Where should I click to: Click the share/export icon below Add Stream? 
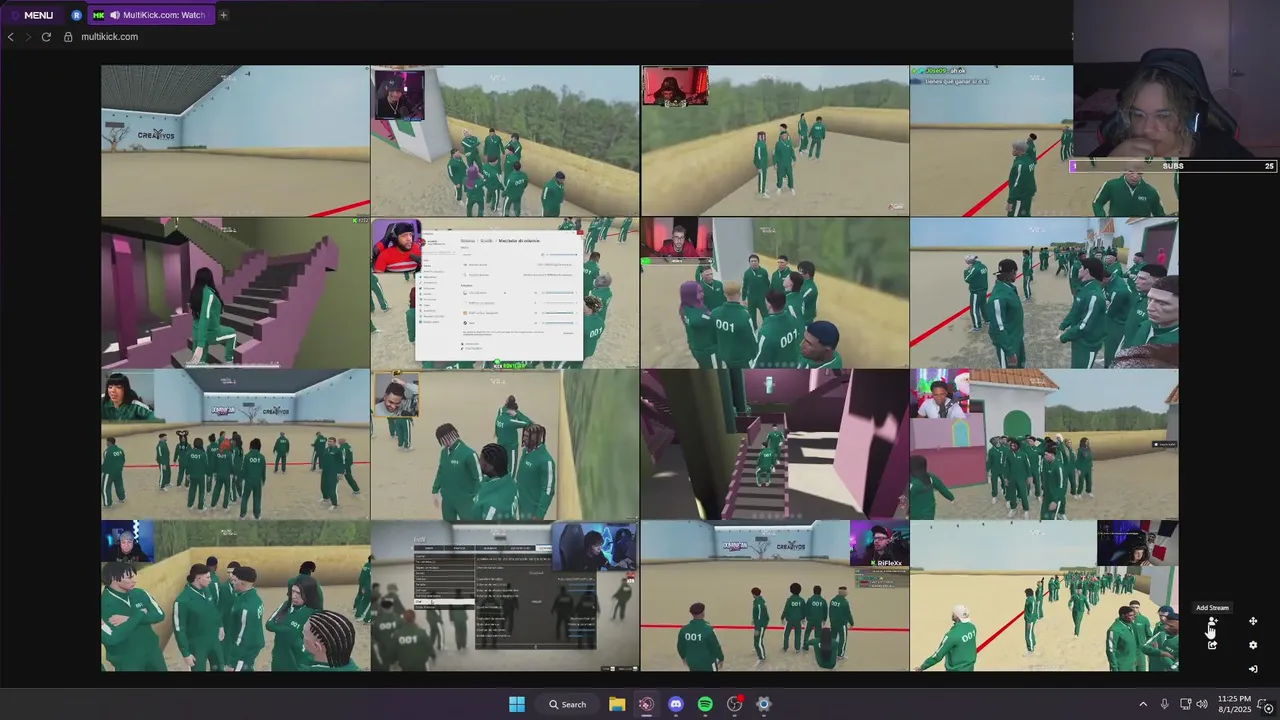(x=1212, y=645)
